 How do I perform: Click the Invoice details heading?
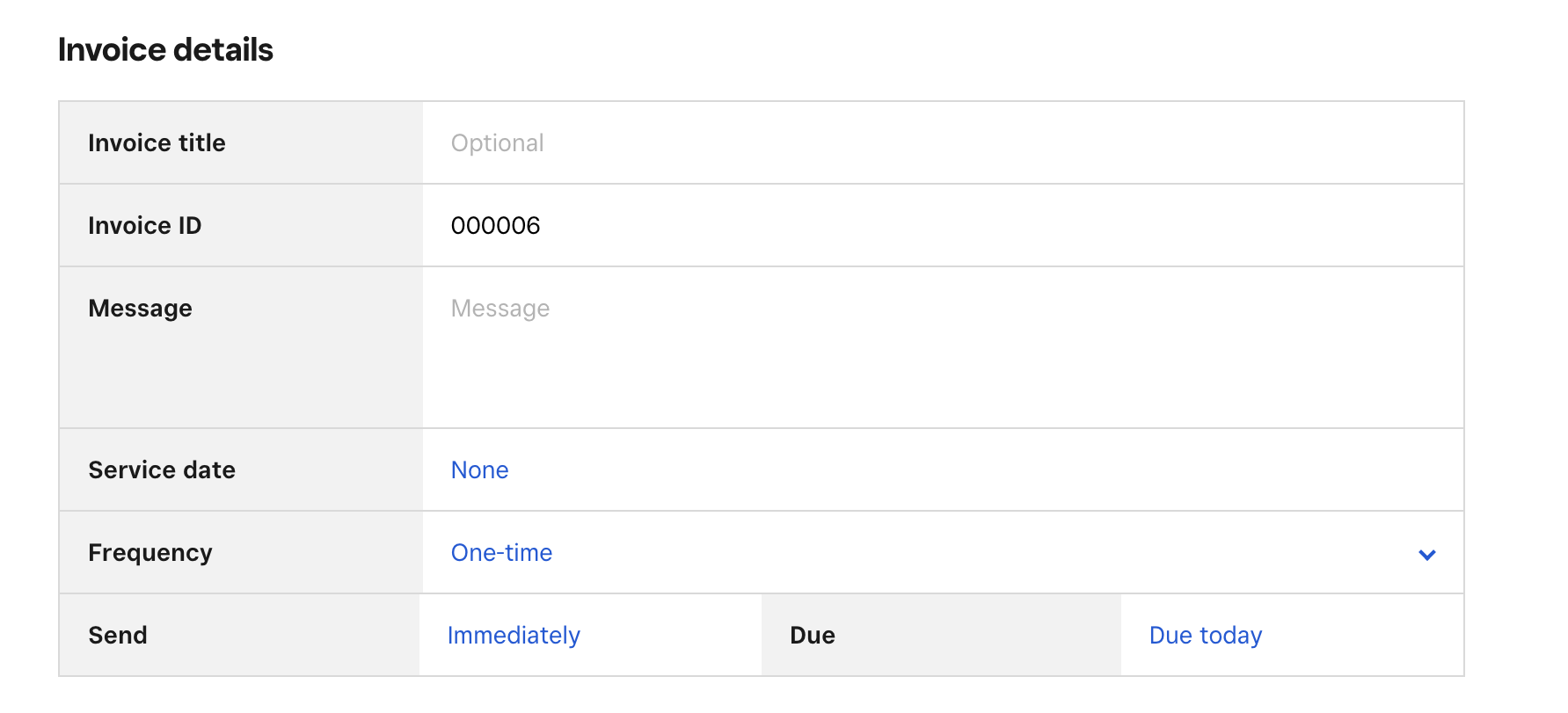[165, 50]
